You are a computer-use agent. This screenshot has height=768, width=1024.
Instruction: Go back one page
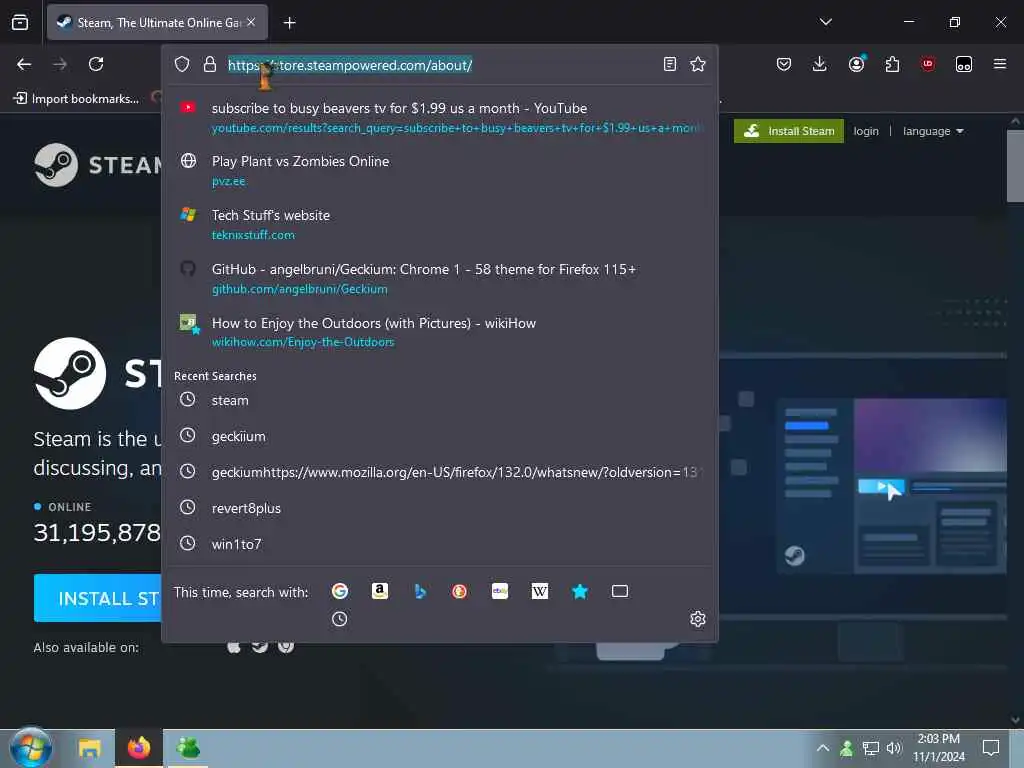pyautogui.click(x=24, y=64)
